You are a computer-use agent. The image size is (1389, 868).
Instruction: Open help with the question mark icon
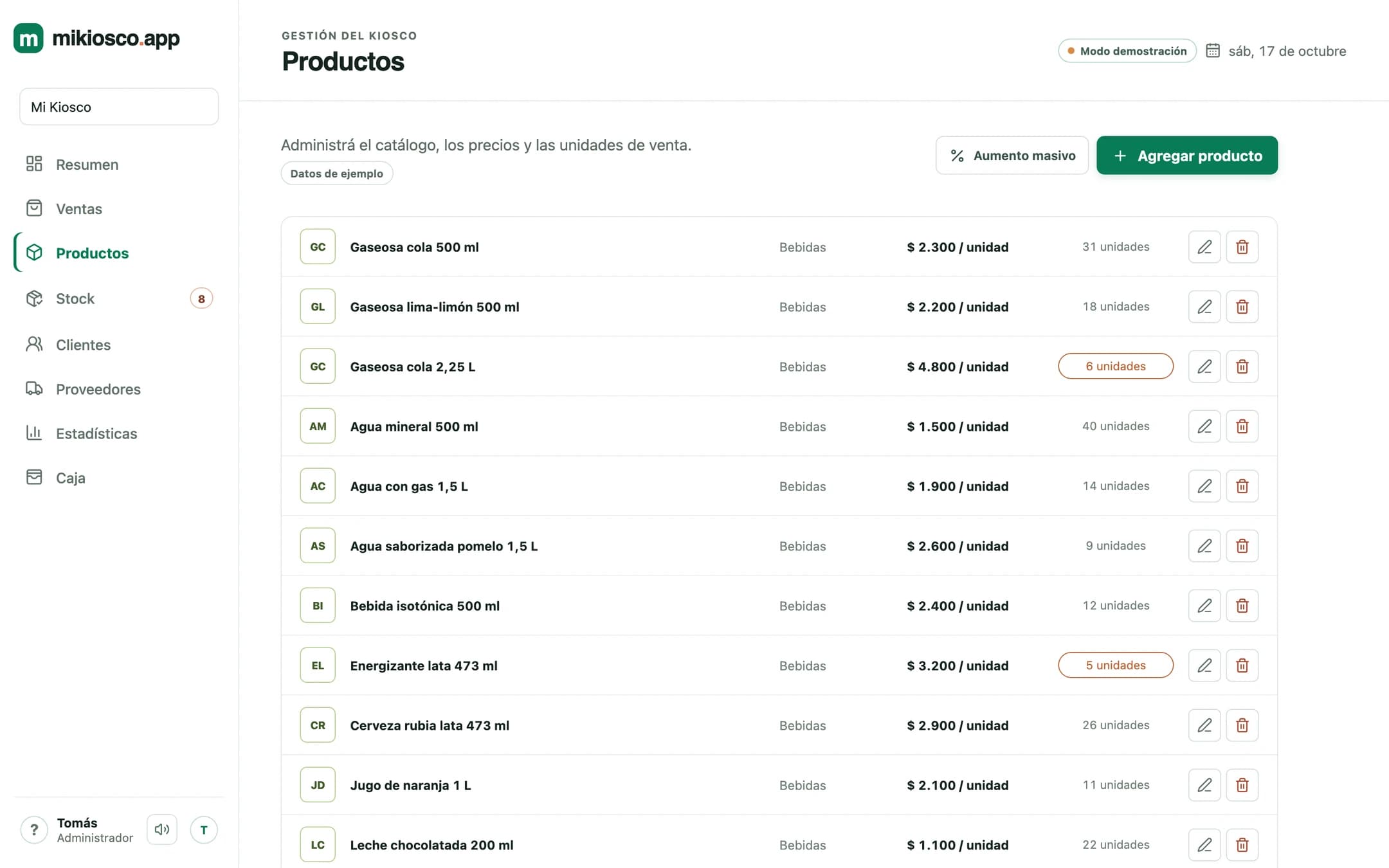[34, 829]
